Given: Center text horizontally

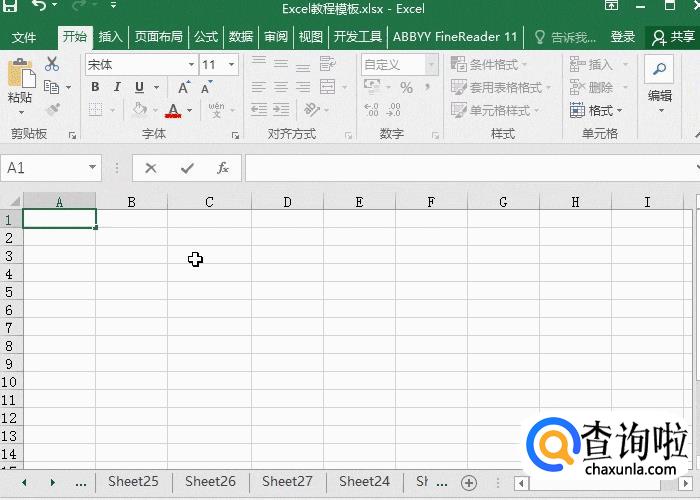Looking at the screenshot, I should click(x=281, y=87).
